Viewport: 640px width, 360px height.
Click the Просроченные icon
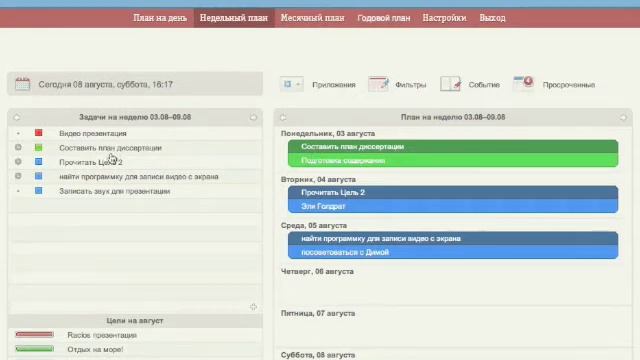pyautogui.click(x=524, y=83)
